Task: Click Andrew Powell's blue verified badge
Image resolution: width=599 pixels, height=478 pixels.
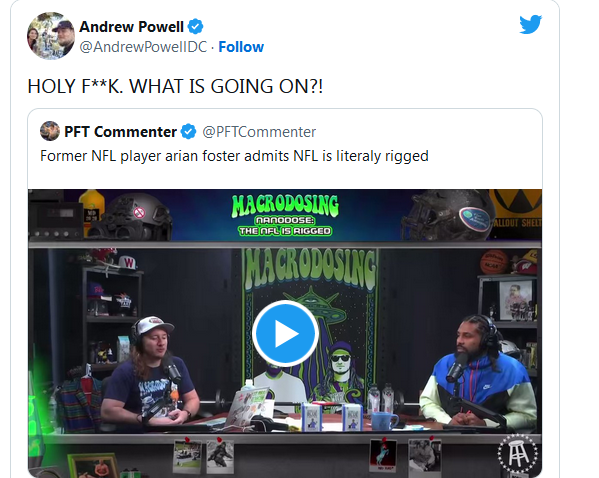Action: pos(196,27)
